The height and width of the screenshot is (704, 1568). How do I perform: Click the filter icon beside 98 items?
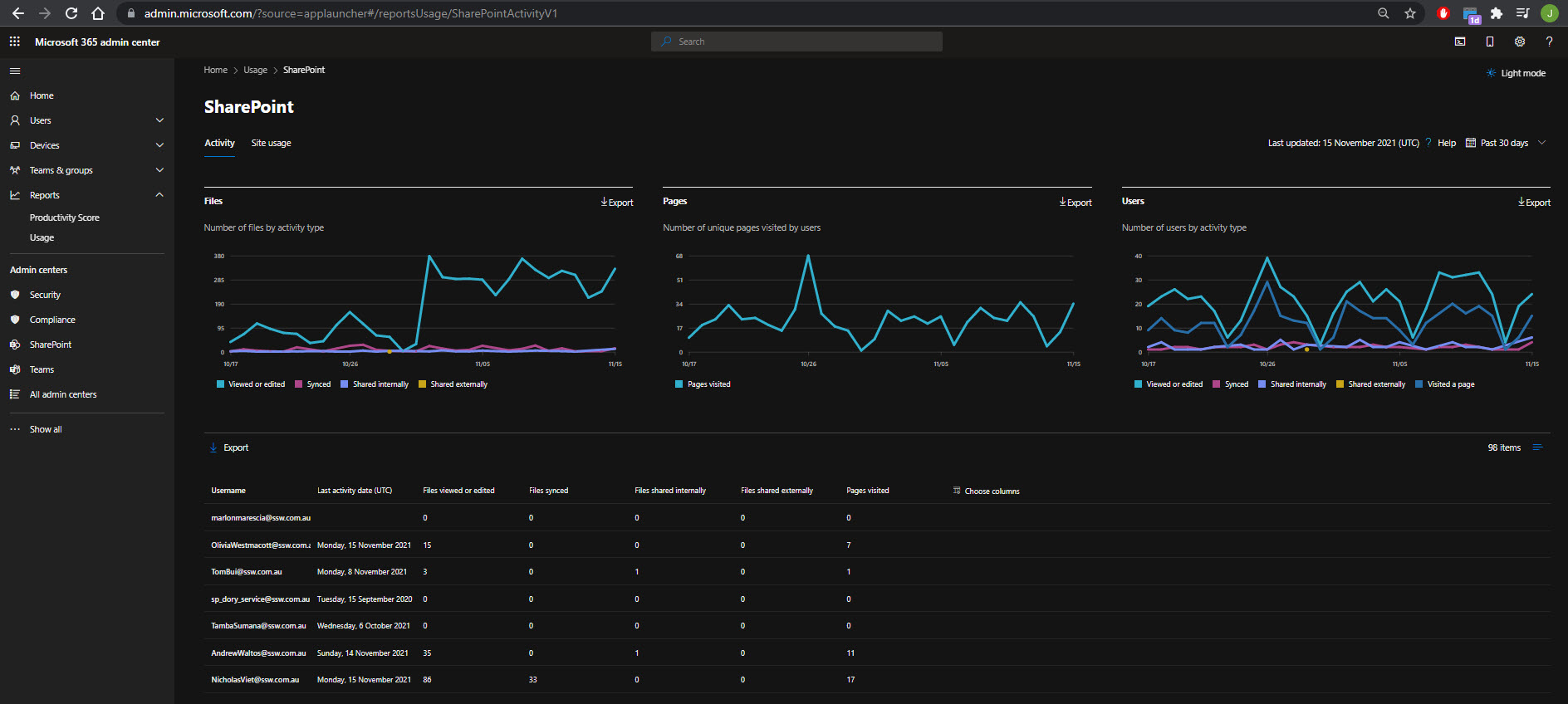[x=1537, y=447]
